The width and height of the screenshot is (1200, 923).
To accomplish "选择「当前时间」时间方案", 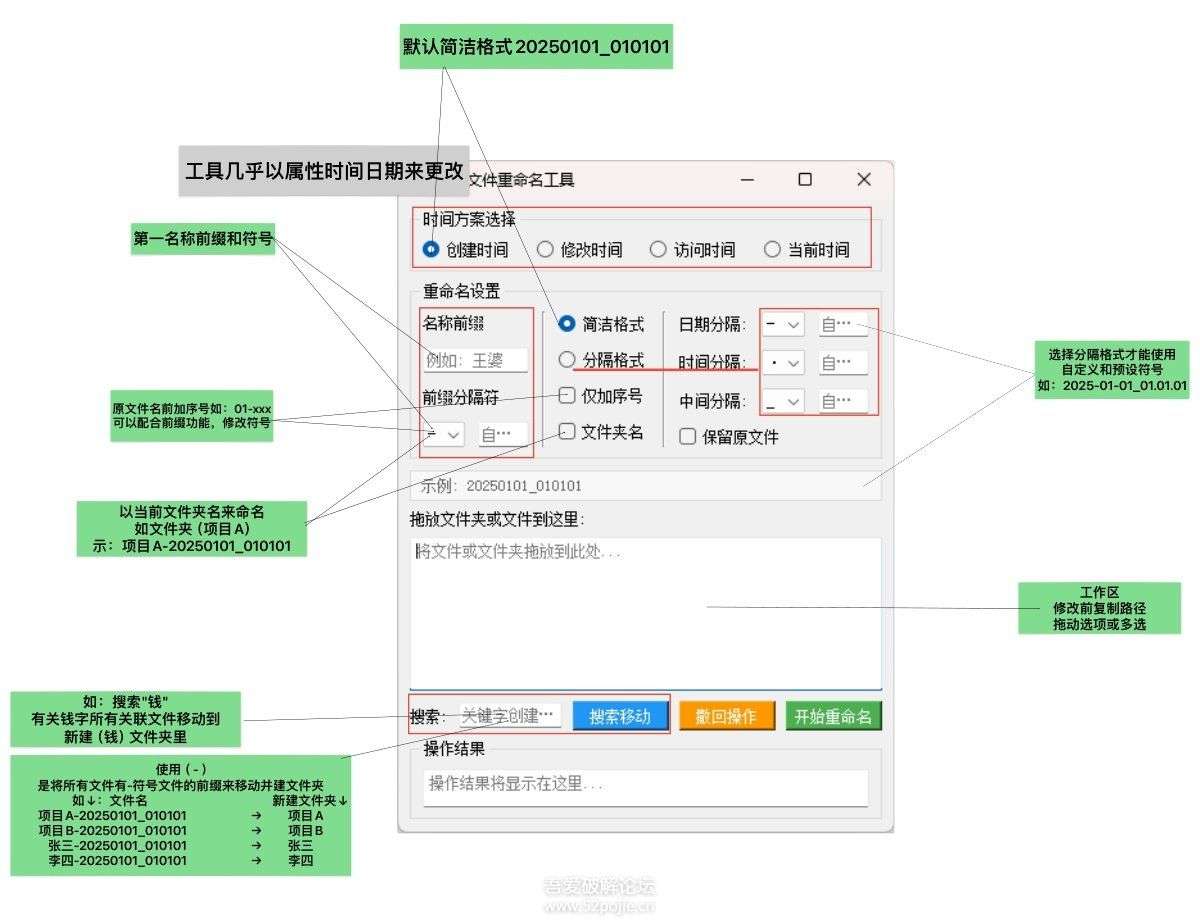I will click(x=772, y=249).
